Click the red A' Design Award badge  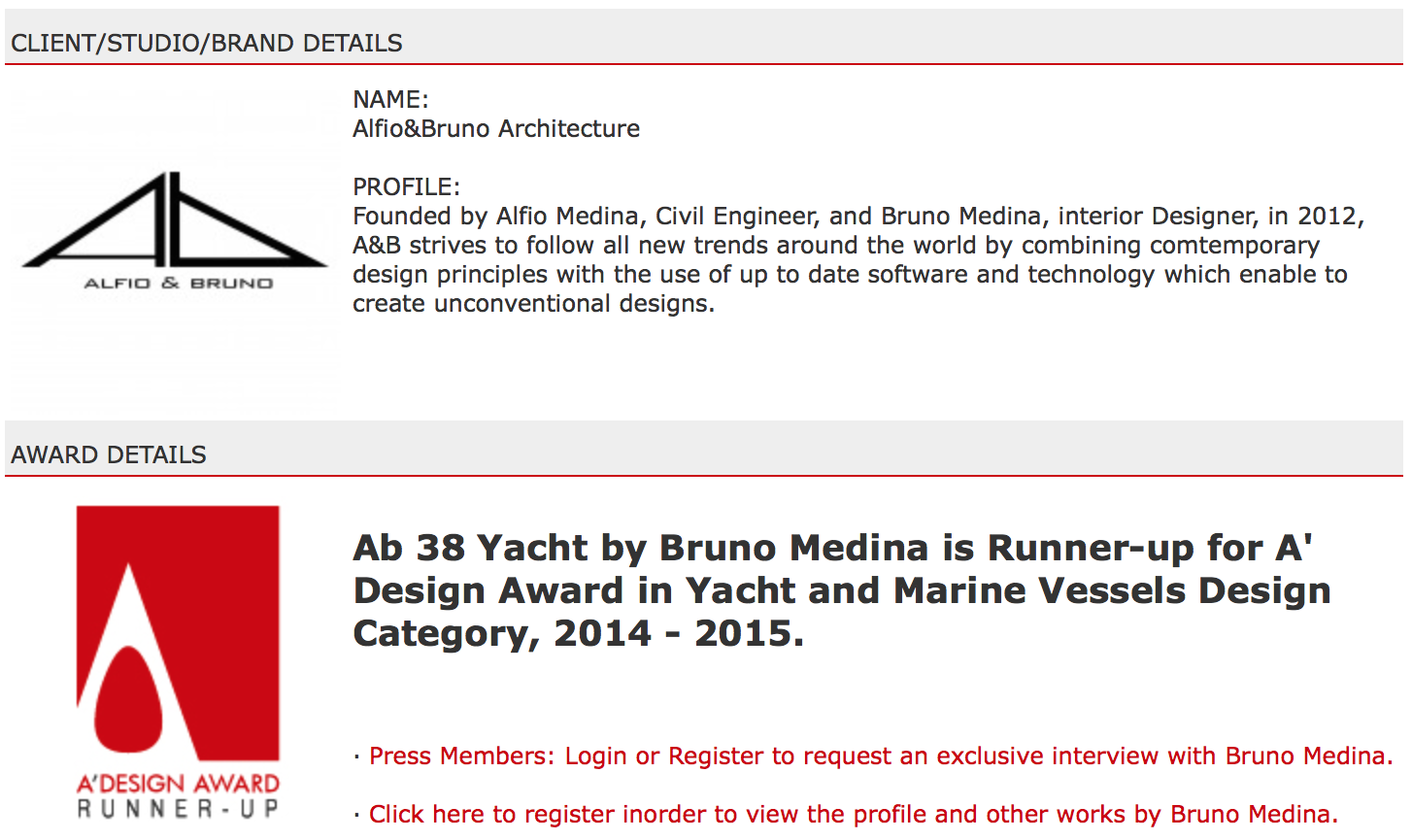pyautogui.click(x=178, y=632)
